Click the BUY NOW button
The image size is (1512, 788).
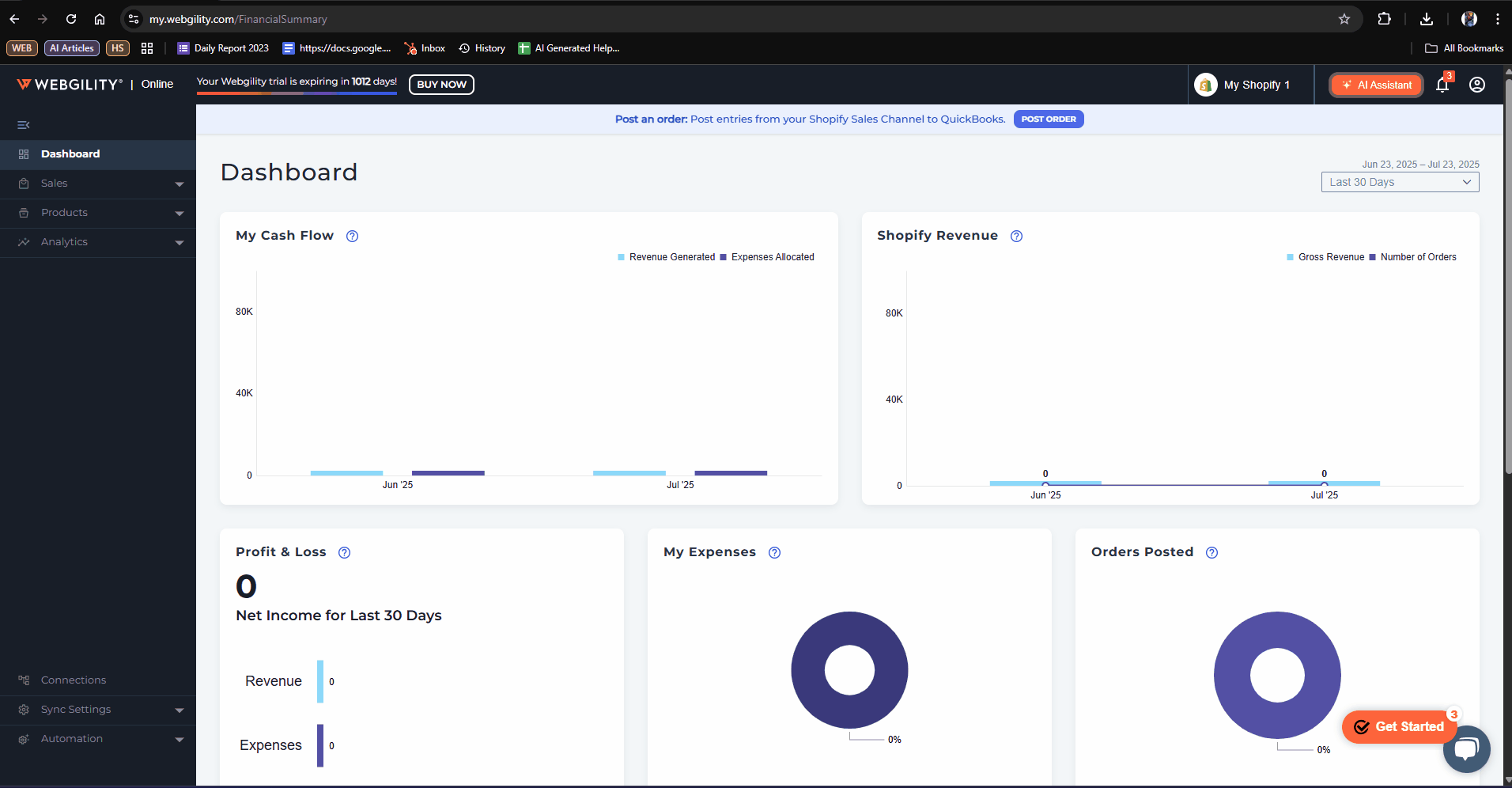pyautogui.click(x=441, y=85)
